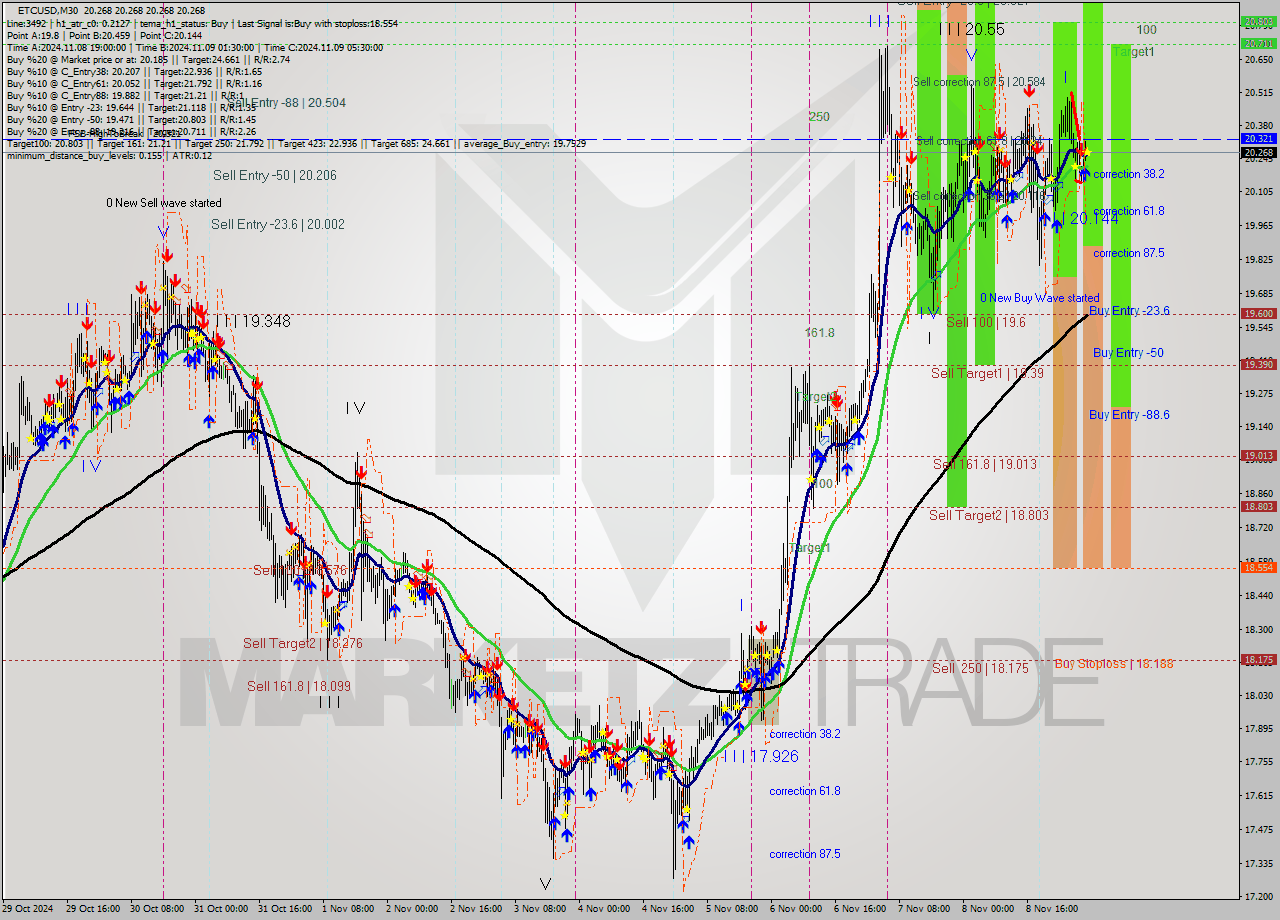Select the 'Sell 100 | 19.6' label
Screen dimensions: 1280x920
coord(986,321)
